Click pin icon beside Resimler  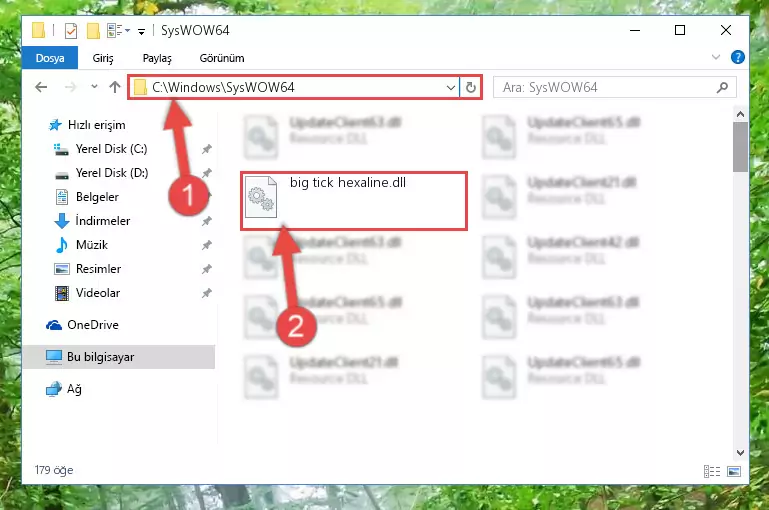click(x=206, y=269)
